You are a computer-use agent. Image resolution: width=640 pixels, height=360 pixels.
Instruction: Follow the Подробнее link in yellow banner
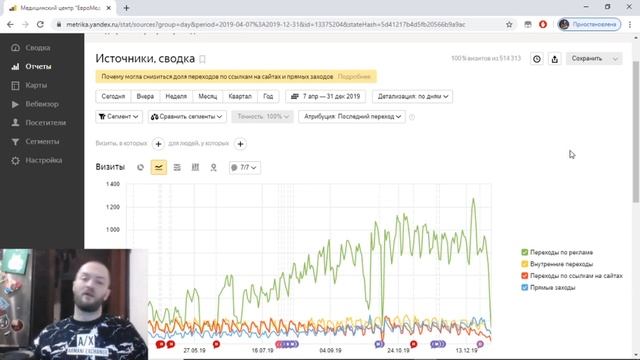354,77
